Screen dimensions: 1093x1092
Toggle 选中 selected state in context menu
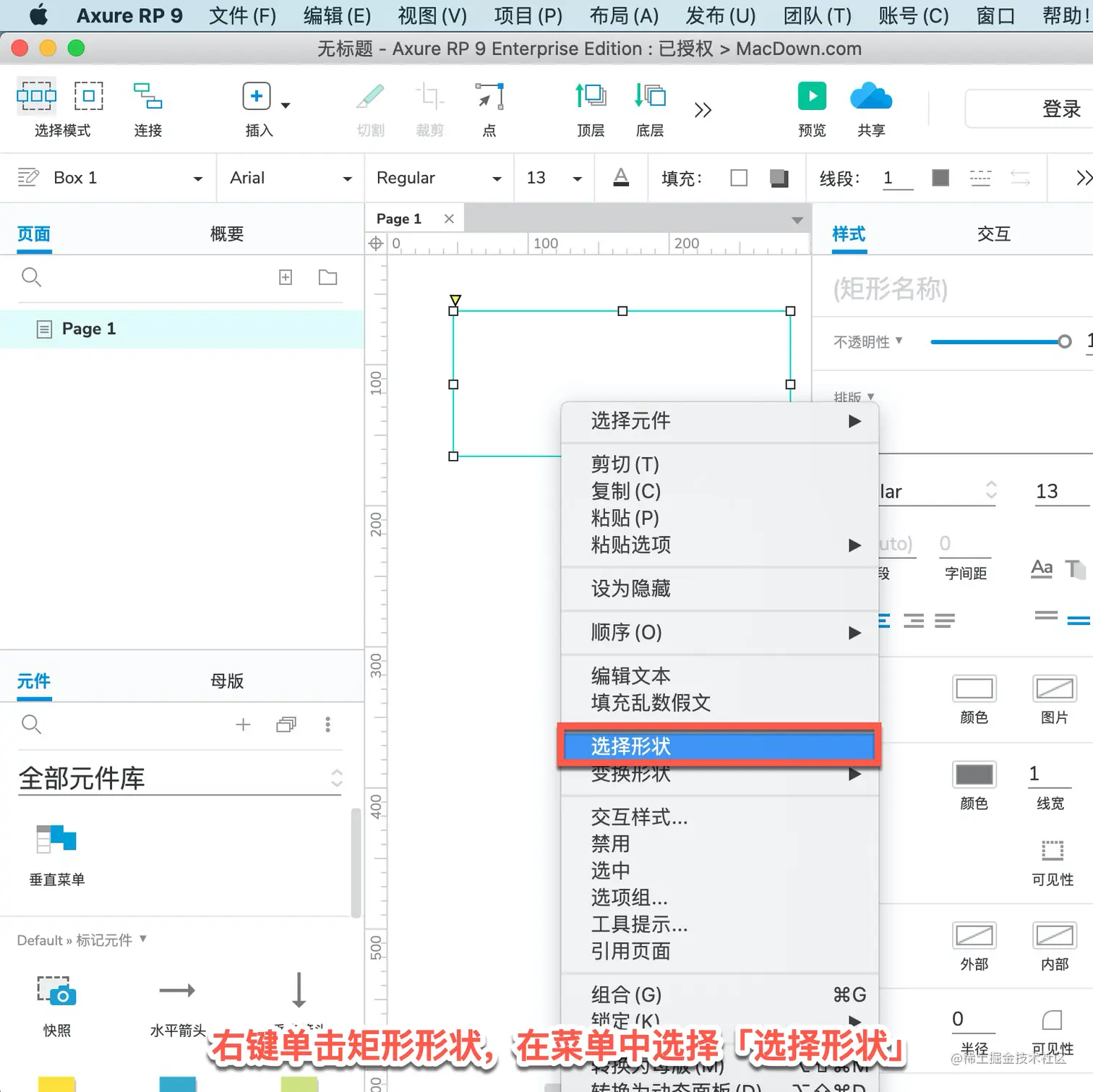[720, 871]
